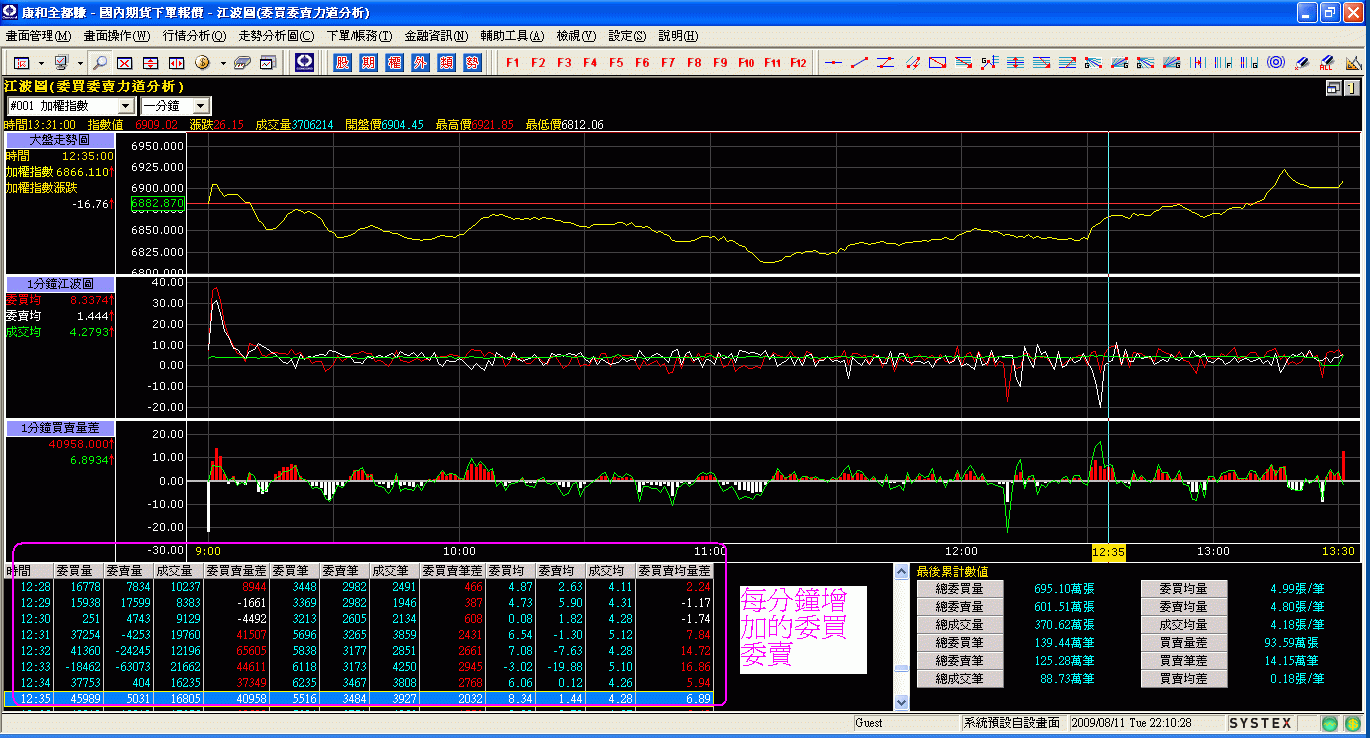Expand arrow next to computer toolbar icon
The image size is (1370, 738).
point(81,63)
